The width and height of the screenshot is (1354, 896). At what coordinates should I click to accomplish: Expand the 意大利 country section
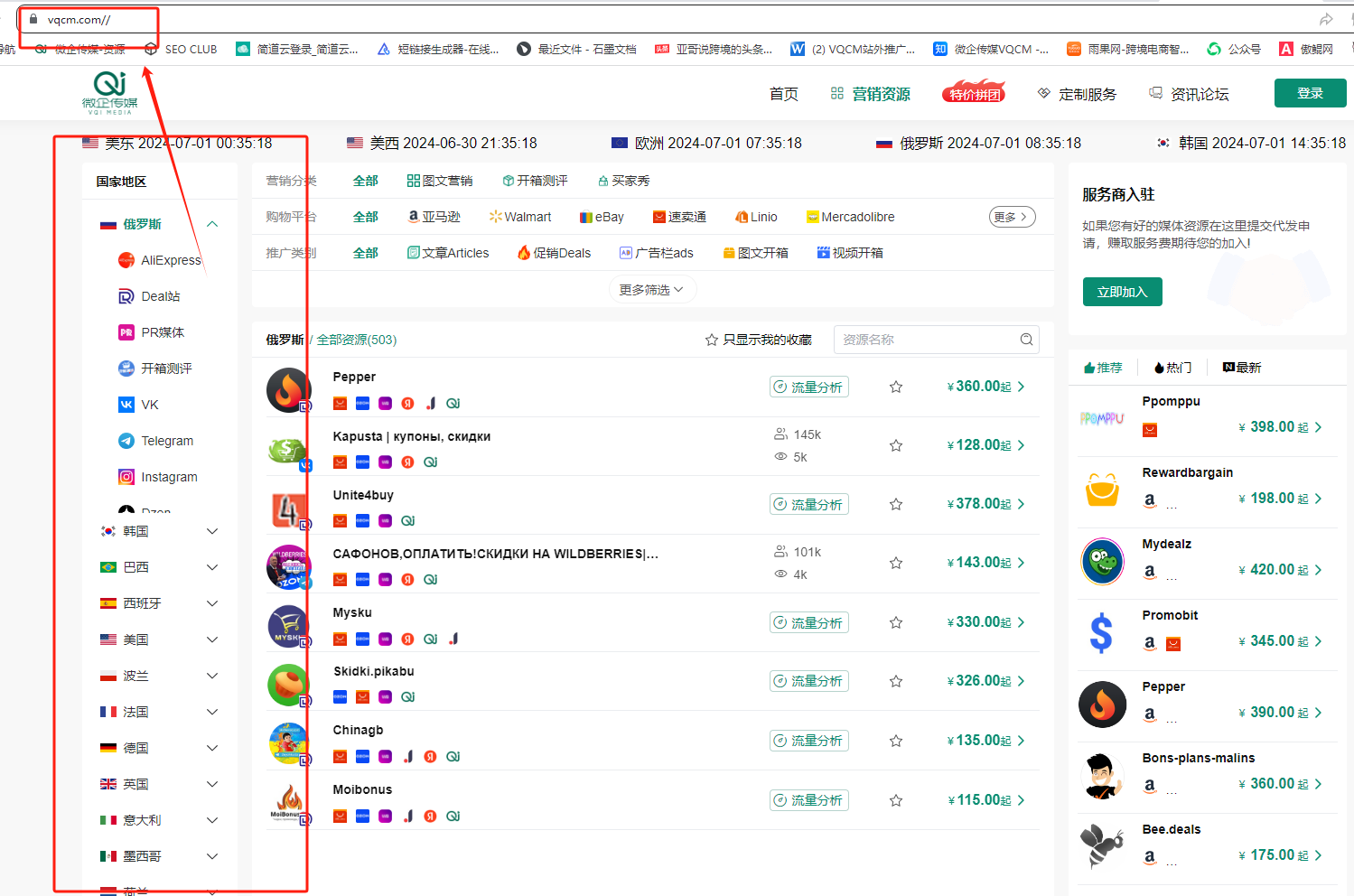point(212,820)
